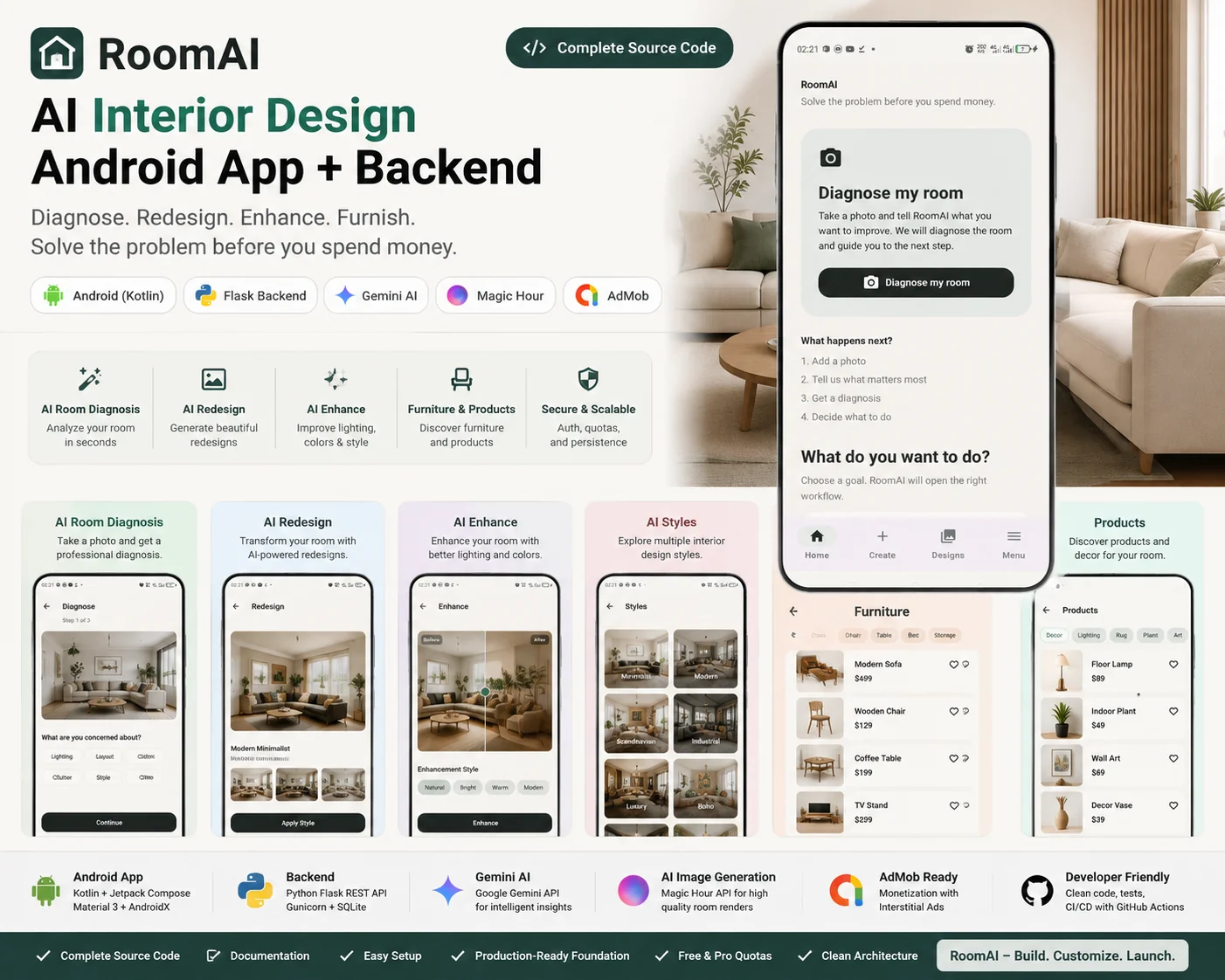1225x980 pixels.
Task: Click the before/after comparison slider handle
Action: click(485, 692)
